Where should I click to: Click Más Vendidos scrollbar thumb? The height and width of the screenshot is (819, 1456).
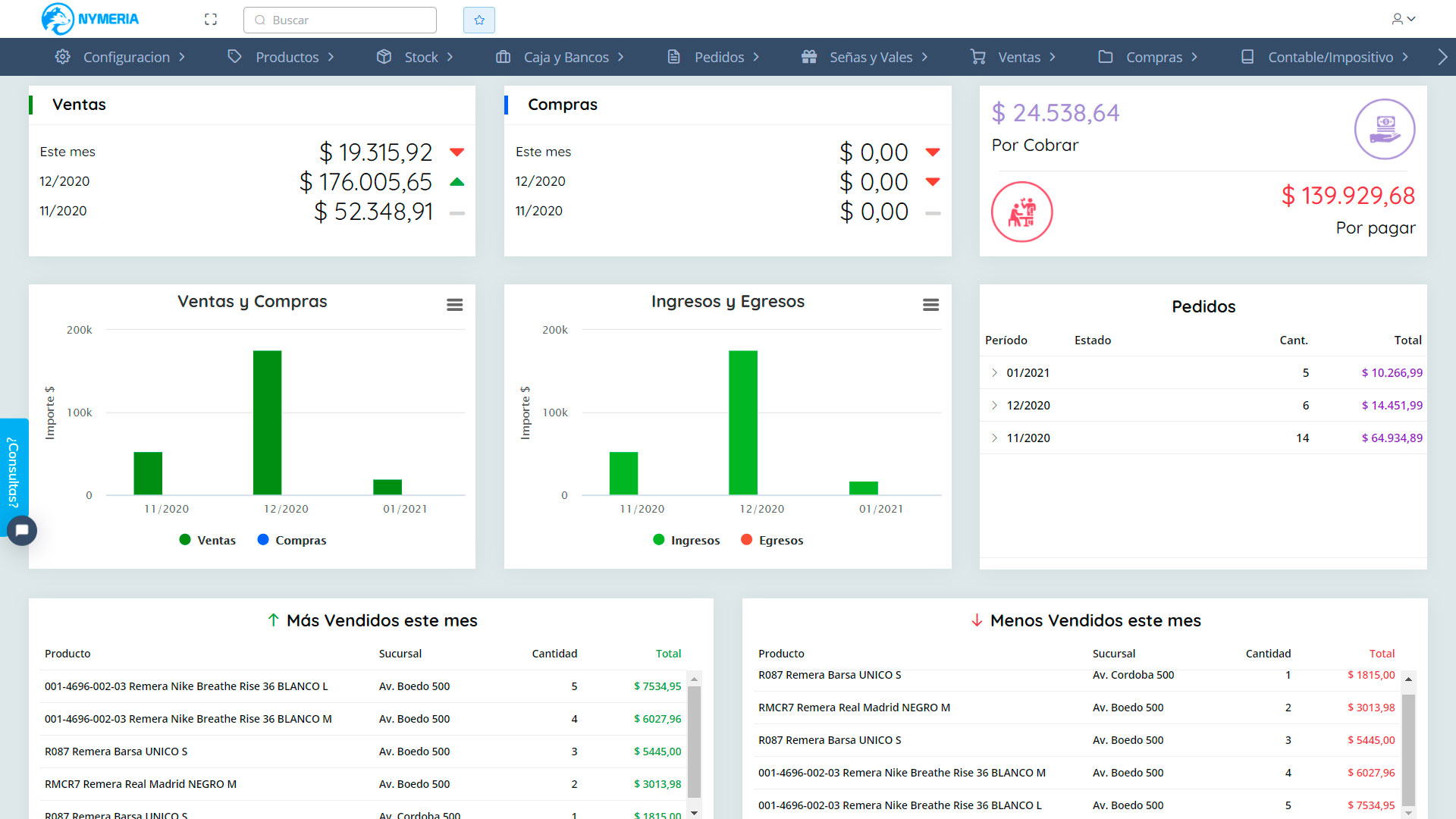coord(694,742)
